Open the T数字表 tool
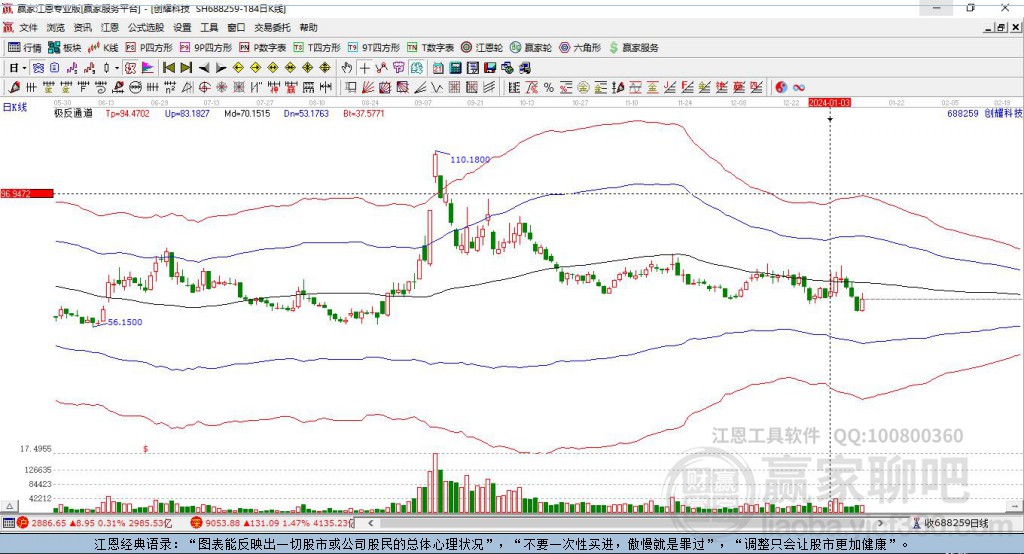Viewport: 1024px width, 554px height. coord(430,48)
